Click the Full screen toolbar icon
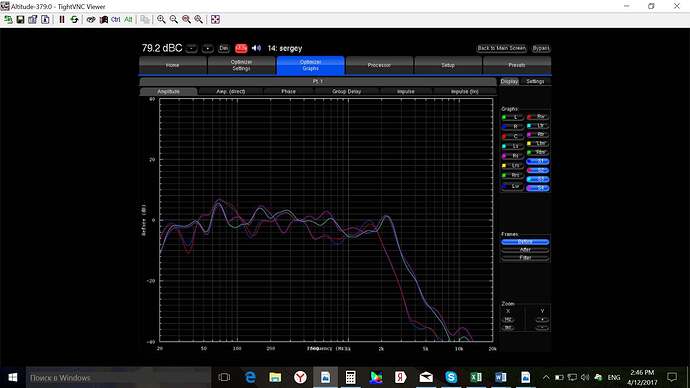Screen dimensions: 690x388 [x=215, y=19]
